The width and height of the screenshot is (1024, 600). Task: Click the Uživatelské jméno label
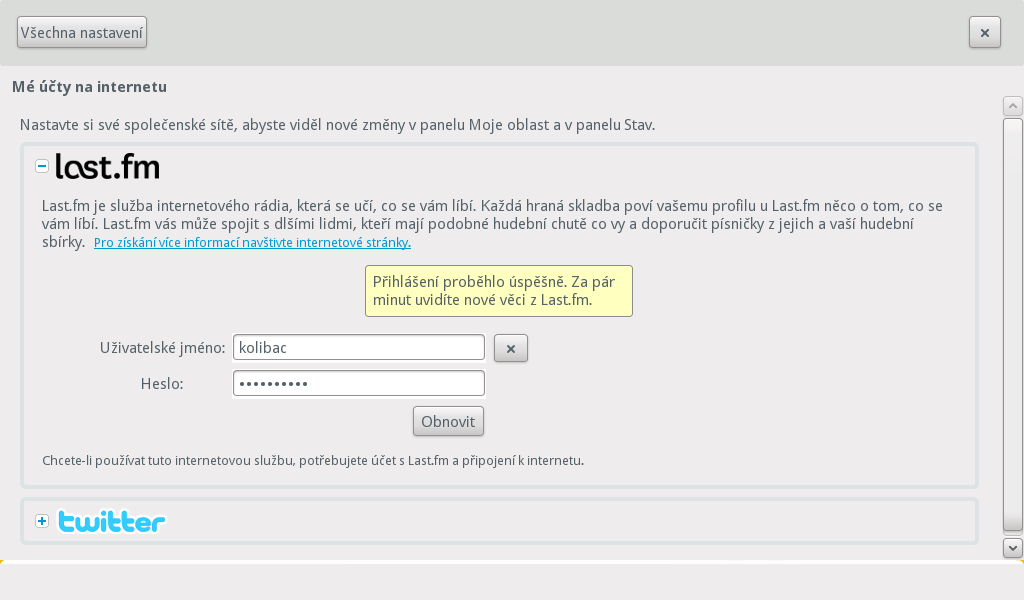(163, 348)
